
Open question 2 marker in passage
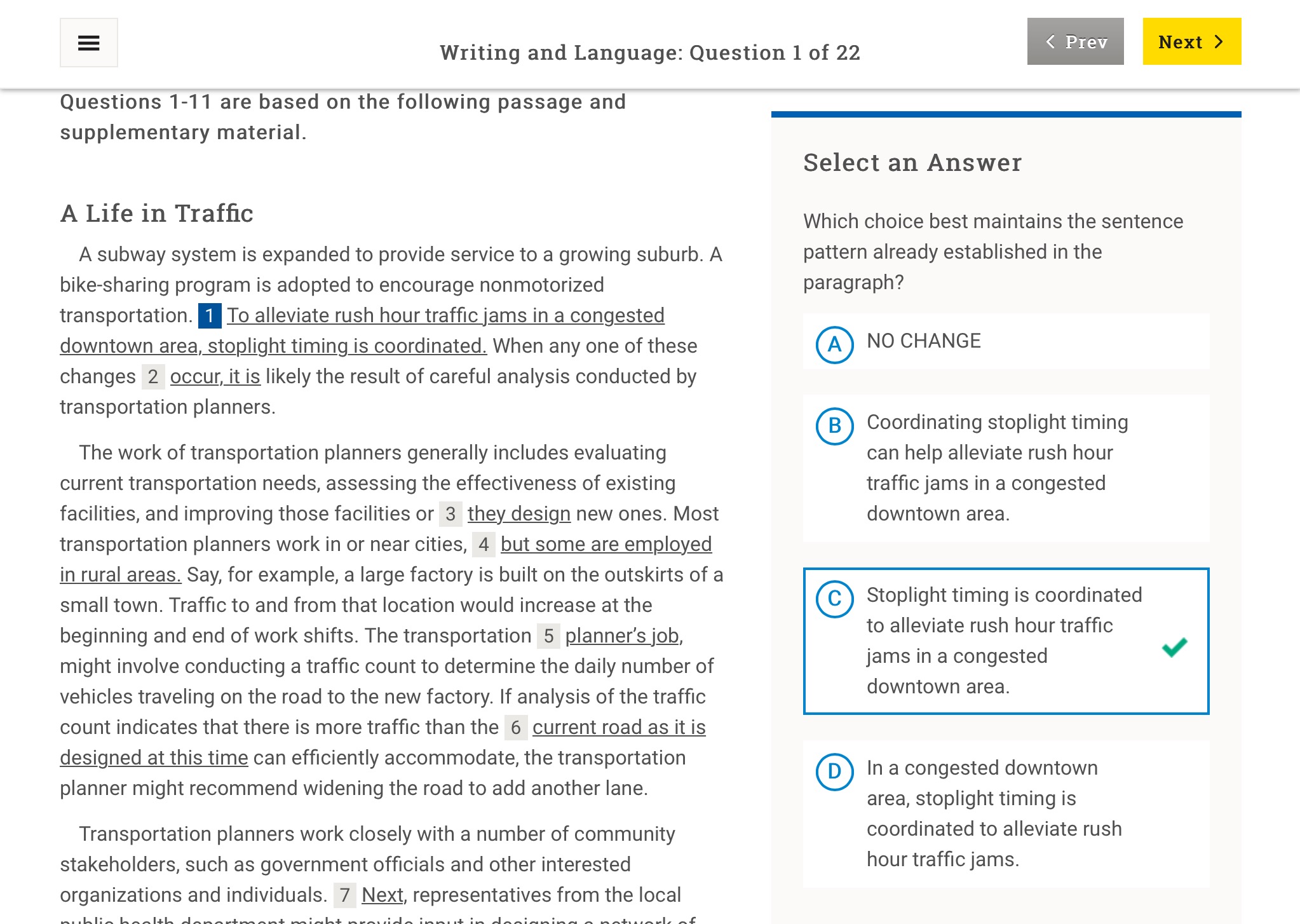click(153, 377)
